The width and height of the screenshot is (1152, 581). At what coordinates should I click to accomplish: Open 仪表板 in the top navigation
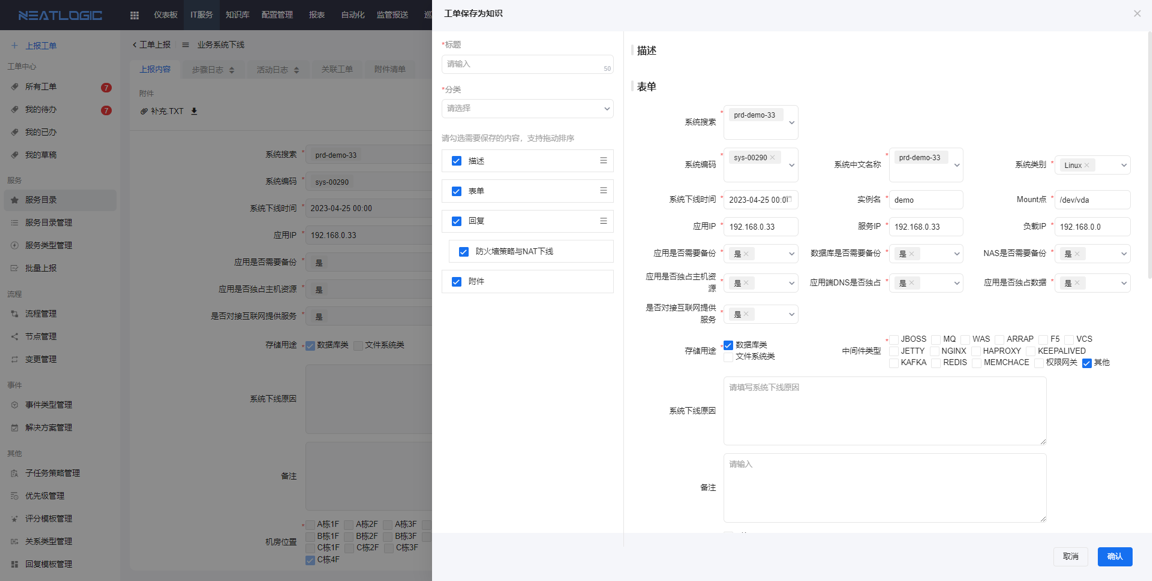pos(165,15)
